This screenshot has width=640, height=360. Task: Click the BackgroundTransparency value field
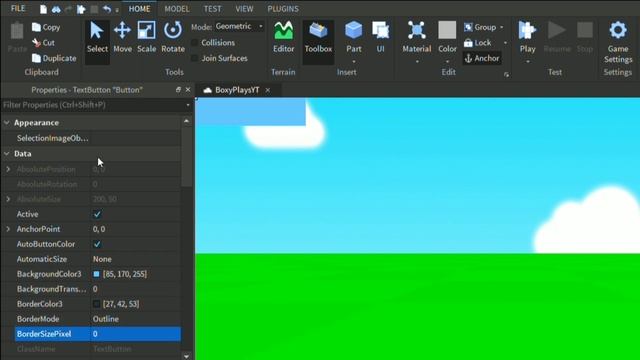[135, 289]
